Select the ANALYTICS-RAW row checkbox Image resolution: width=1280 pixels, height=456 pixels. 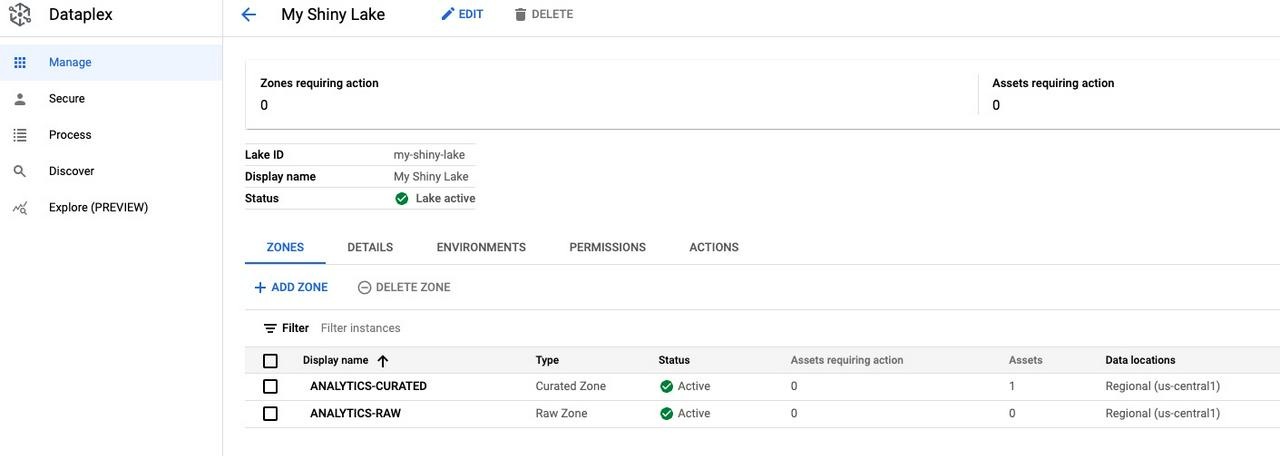270,413
